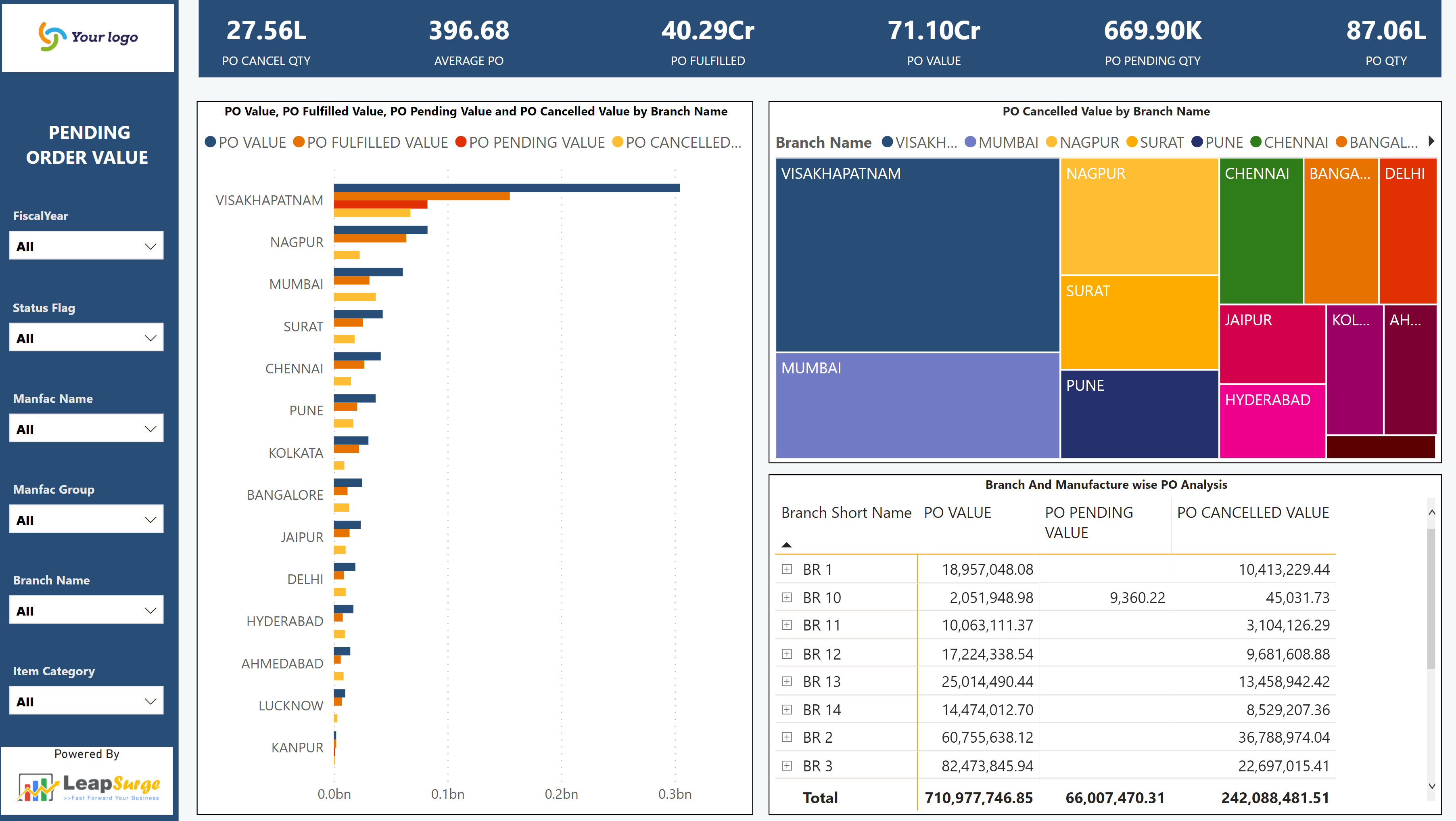The image size is (1456, 821).
Task: Expand the BR 10 row plus icon
Action: pos(786,598)
